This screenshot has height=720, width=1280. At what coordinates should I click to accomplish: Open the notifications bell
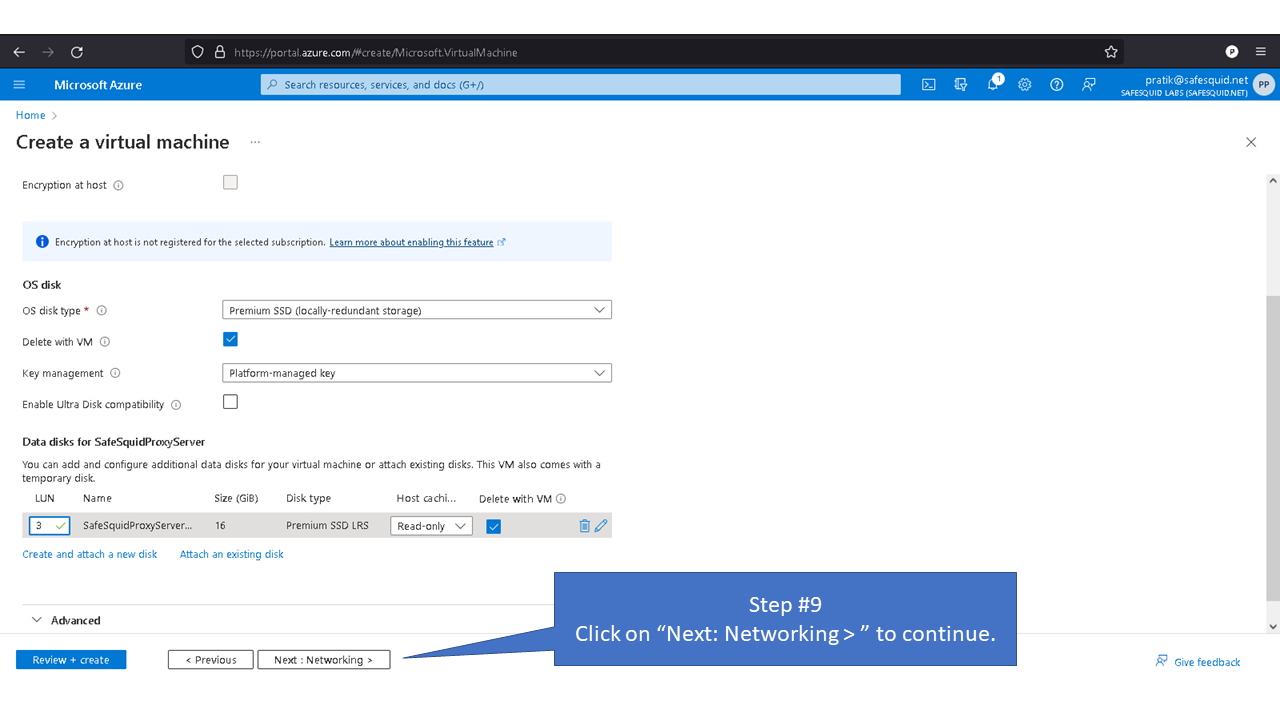click(993, 85)
